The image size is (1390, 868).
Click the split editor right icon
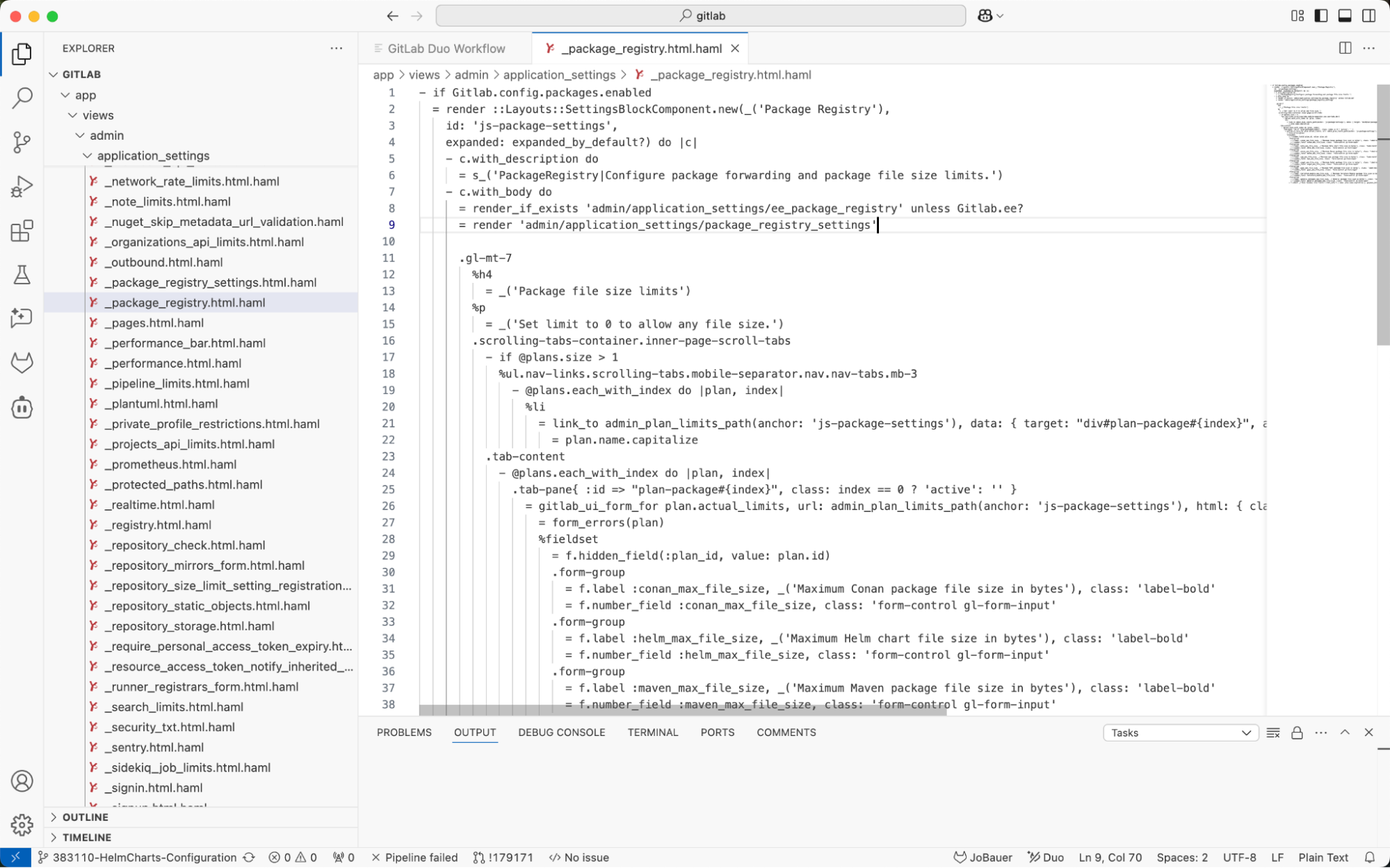coord(1345,48)
